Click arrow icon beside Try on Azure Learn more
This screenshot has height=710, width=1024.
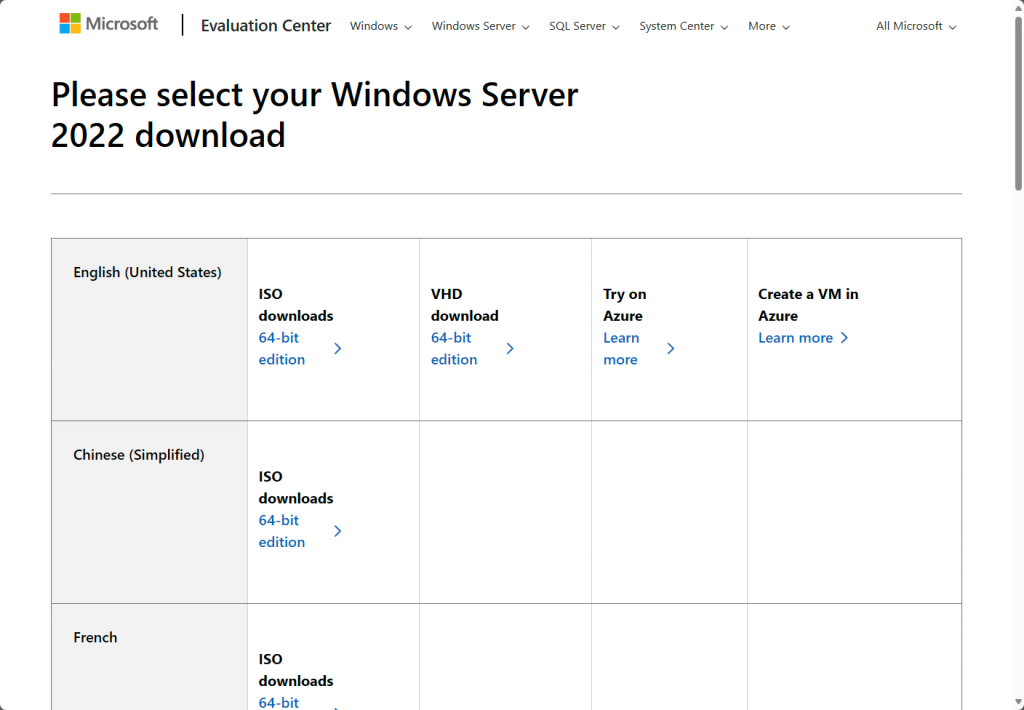coord(671,349)
